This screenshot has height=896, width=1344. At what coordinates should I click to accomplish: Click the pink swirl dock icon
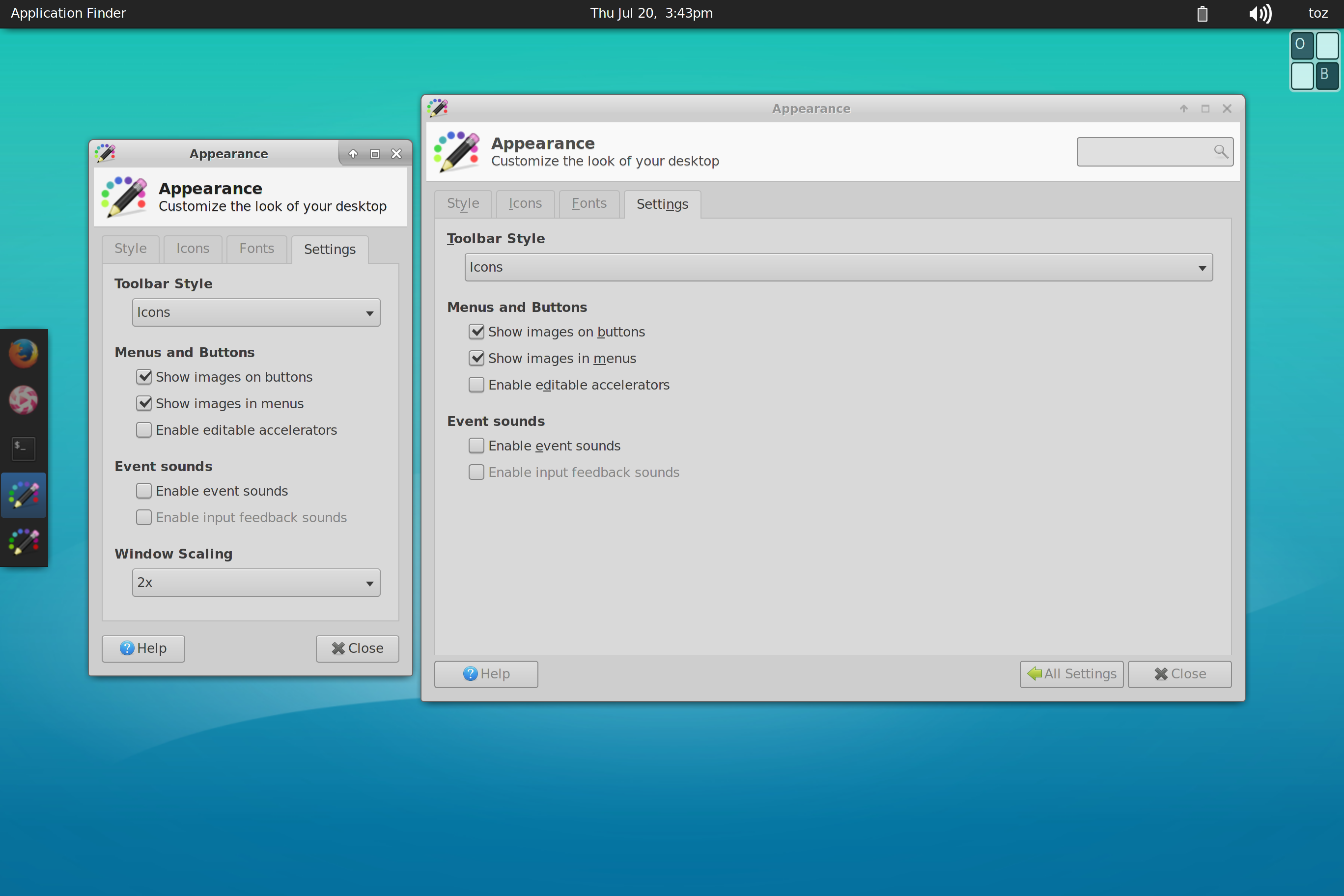pos(24,400)
